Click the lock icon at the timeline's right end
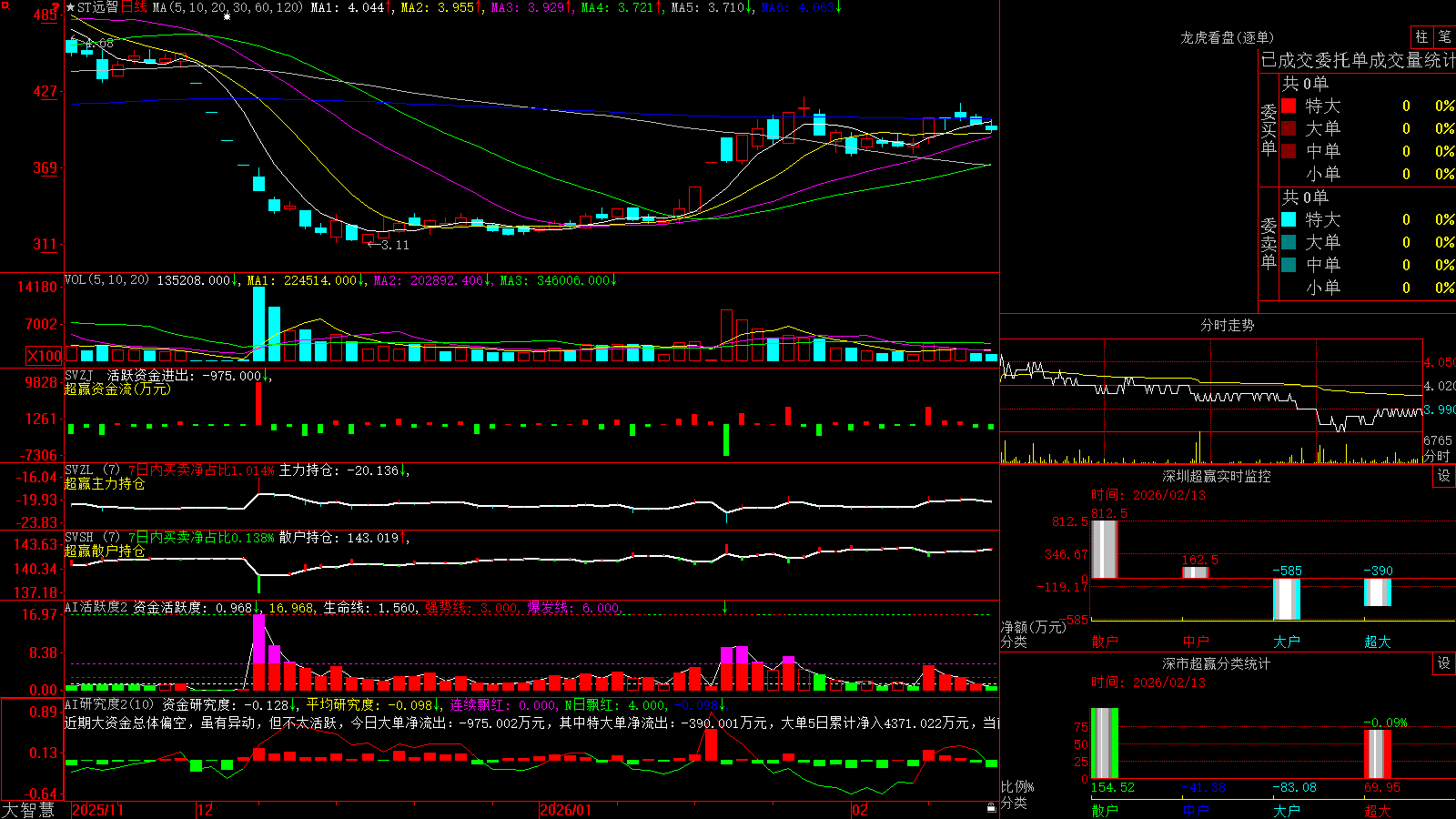The width and height of the screenshot is (1456, 819). click(992, 808)
